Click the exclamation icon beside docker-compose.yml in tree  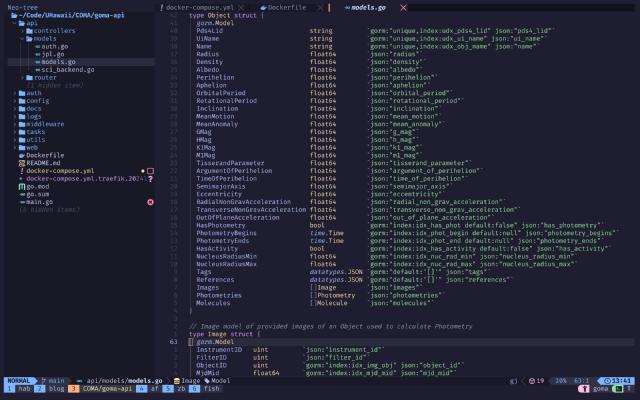[x=22, y=171]
